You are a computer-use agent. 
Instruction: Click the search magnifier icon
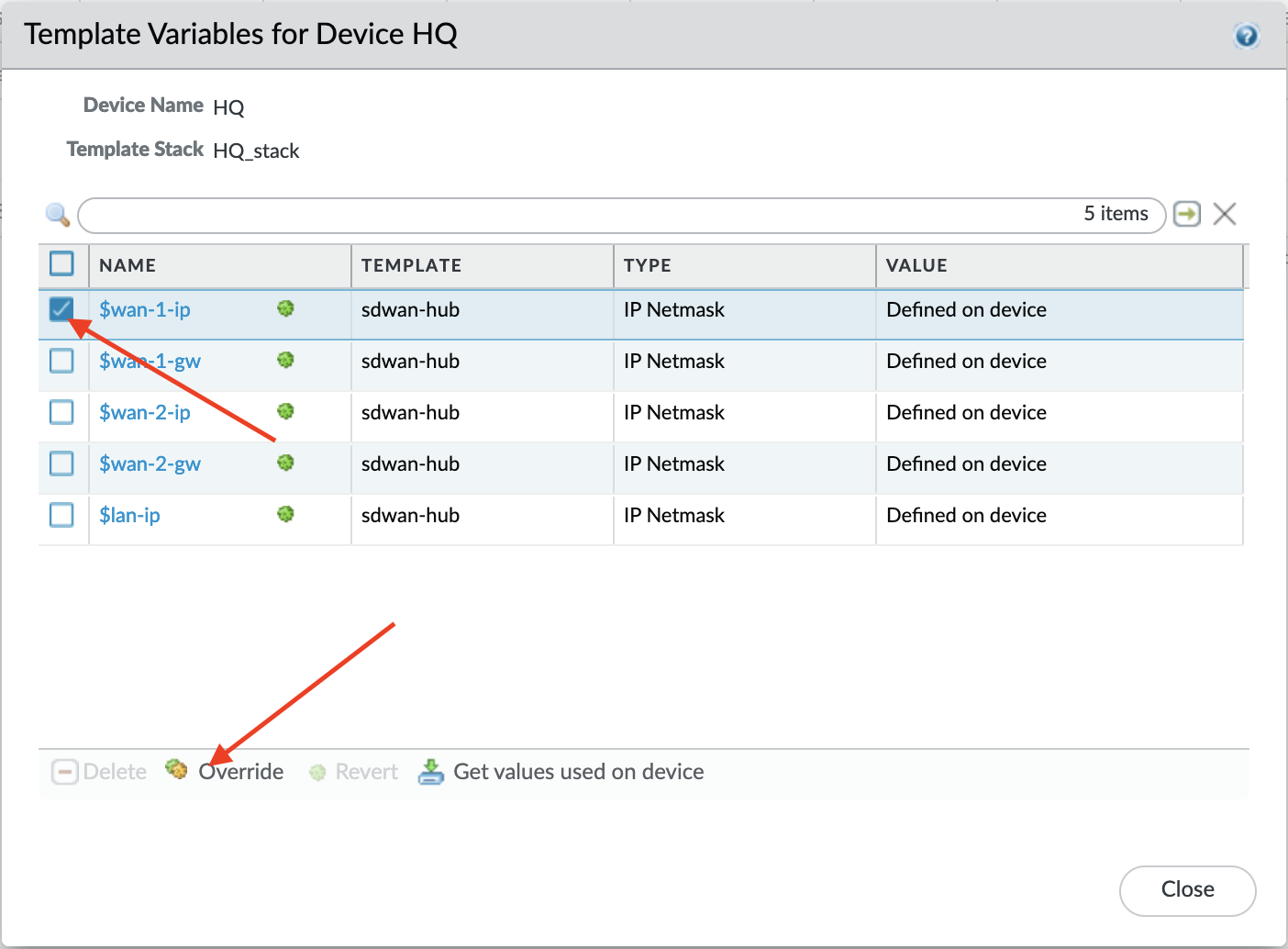point(58,215)
